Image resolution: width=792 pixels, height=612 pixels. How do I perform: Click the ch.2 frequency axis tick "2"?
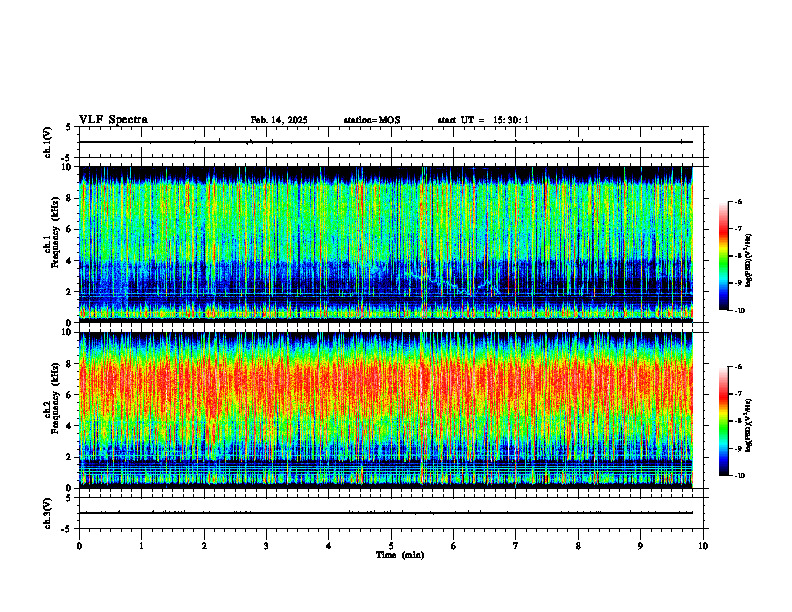click(71, 457)
